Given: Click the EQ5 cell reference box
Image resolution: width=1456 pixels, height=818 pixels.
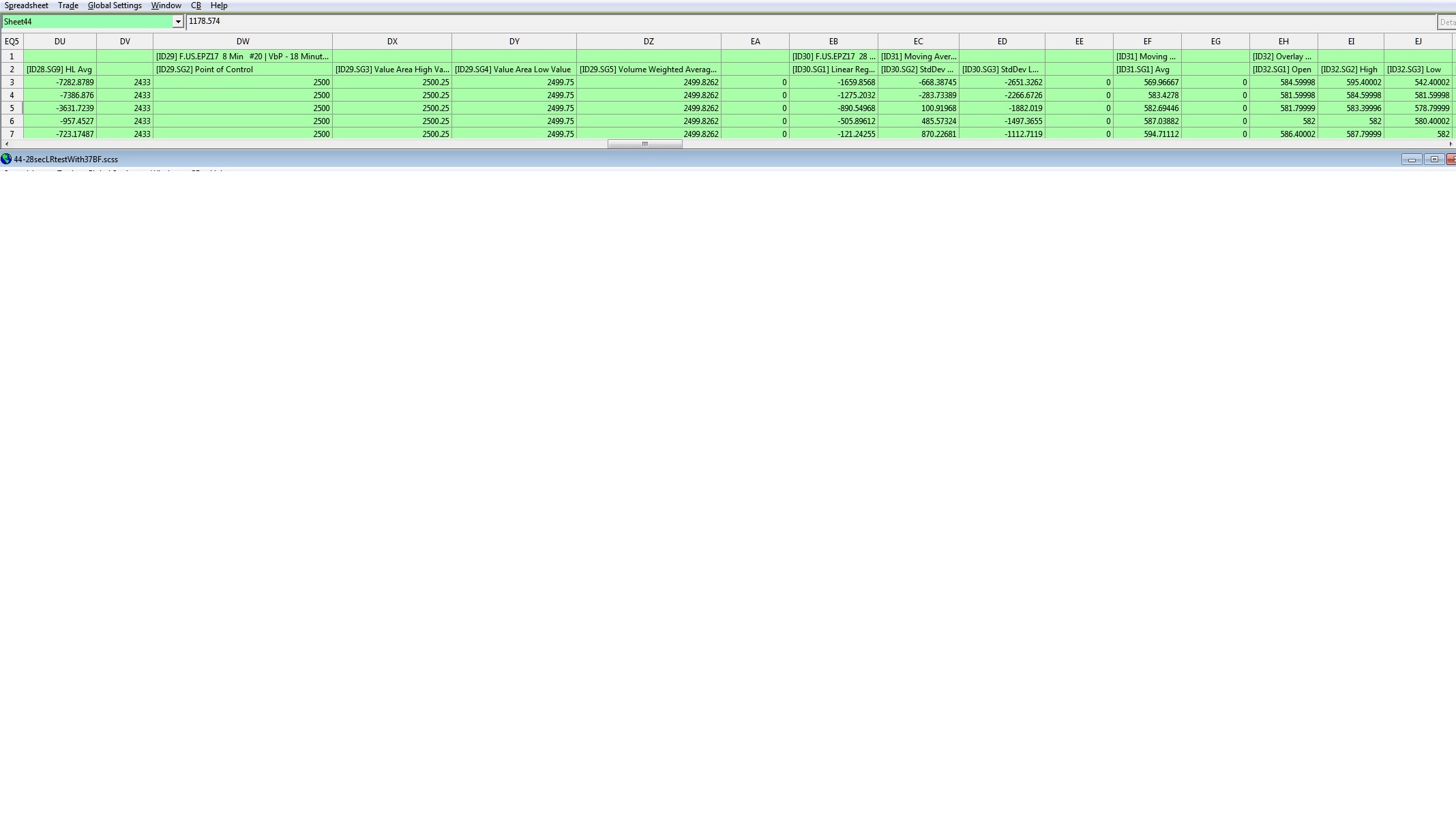Looking at the screenshot, I should point(12,42).
